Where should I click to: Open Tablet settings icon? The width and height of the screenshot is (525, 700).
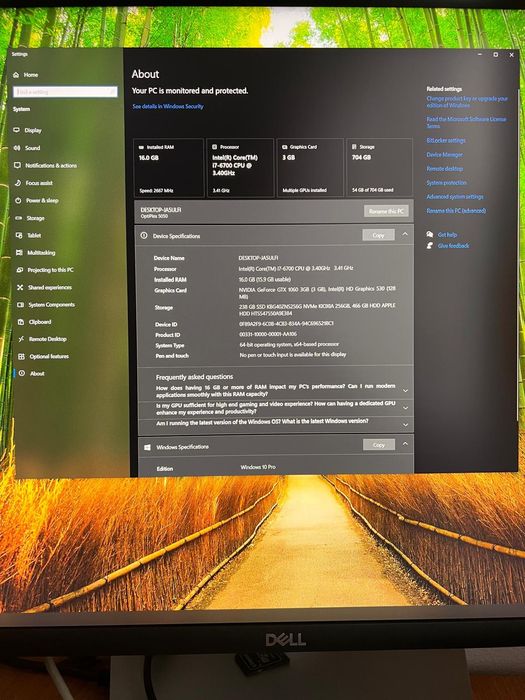click(19, 235)
